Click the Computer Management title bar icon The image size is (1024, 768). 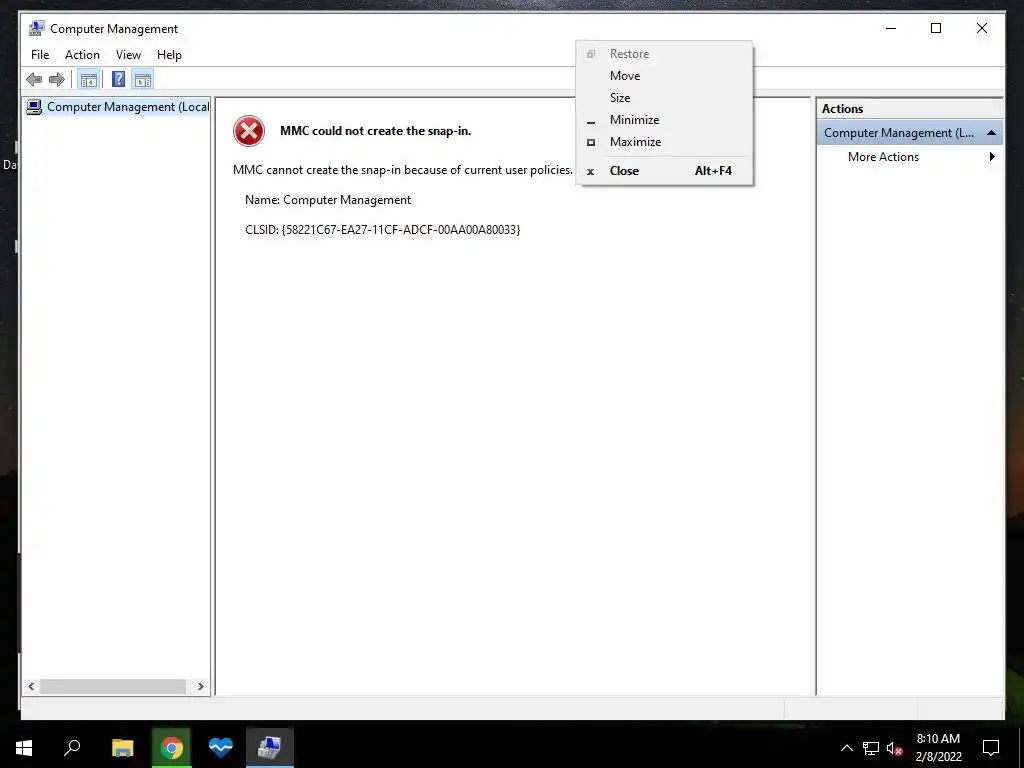coord(37,28)
